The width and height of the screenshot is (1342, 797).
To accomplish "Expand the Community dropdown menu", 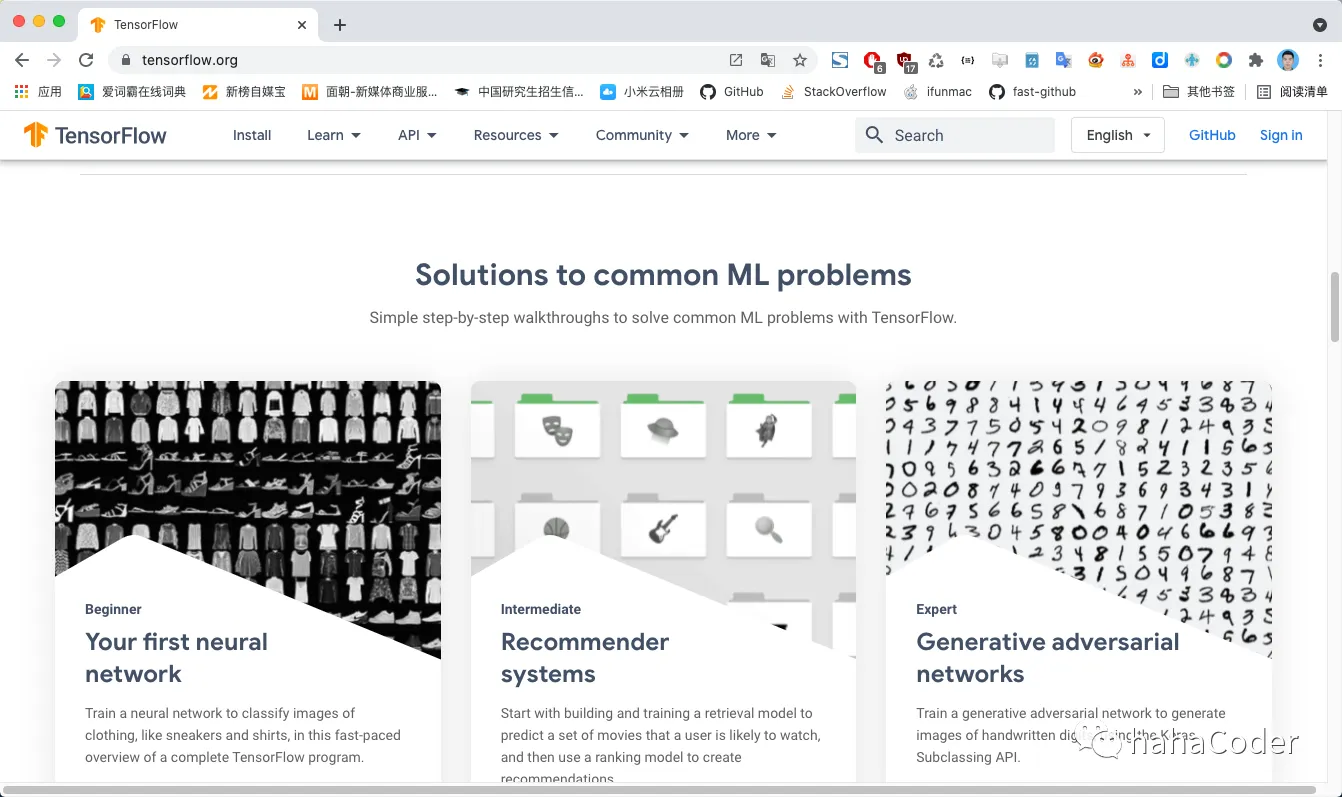I will pyautogui.click(x=642, y=135).
